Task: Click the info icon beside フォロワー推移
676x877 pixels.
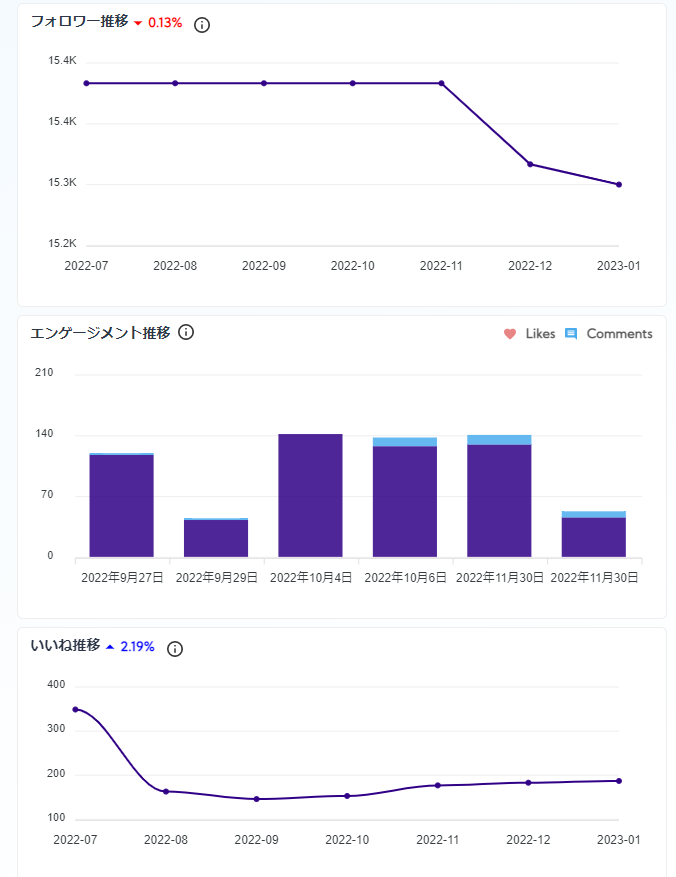Action: [202, 25]
